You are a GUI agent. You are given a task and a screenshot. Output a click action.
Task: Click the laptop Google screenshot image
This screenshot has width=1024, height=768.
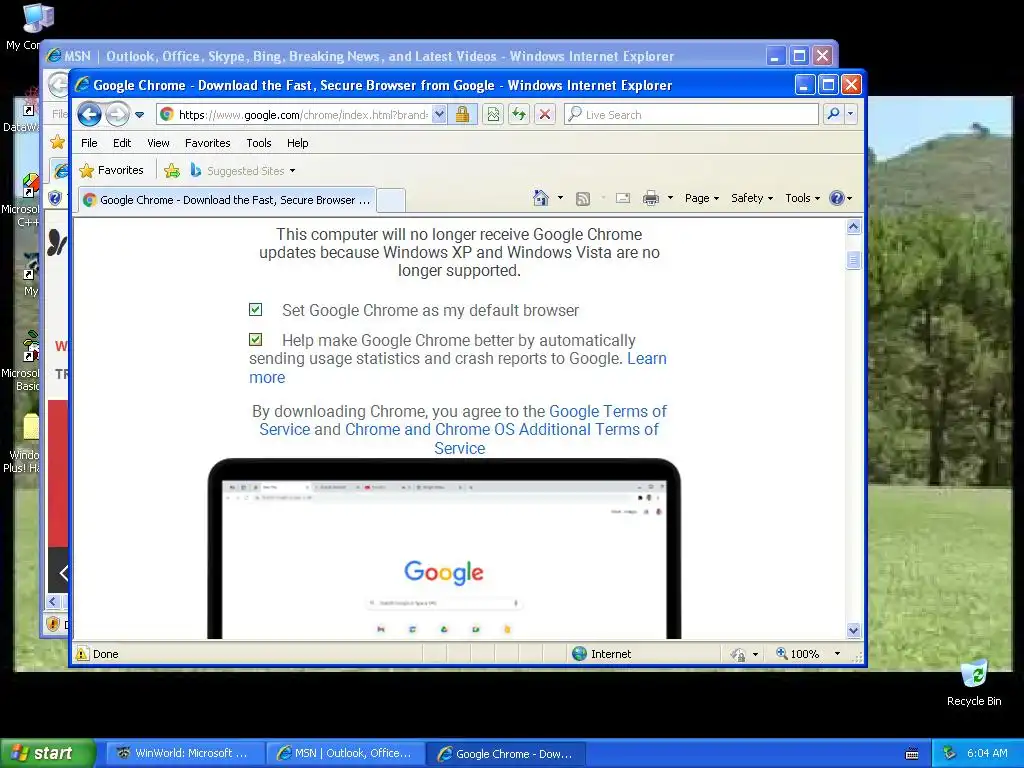(444, 549)
